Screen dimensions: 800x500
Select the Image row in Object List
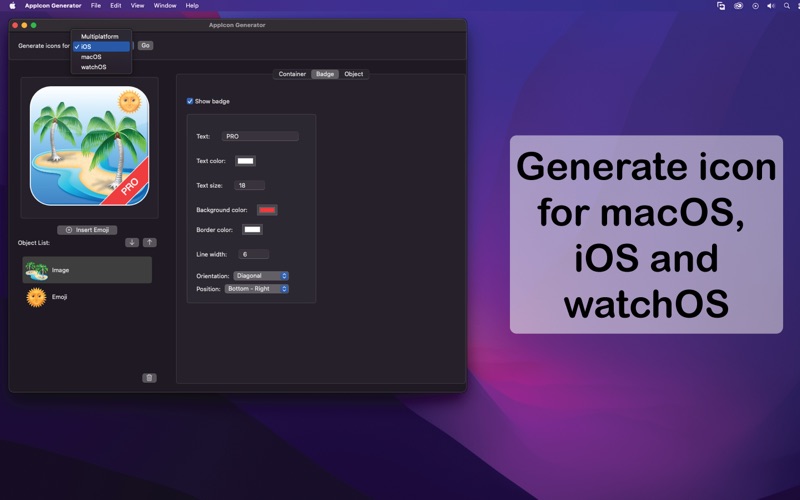click(87, 270)
